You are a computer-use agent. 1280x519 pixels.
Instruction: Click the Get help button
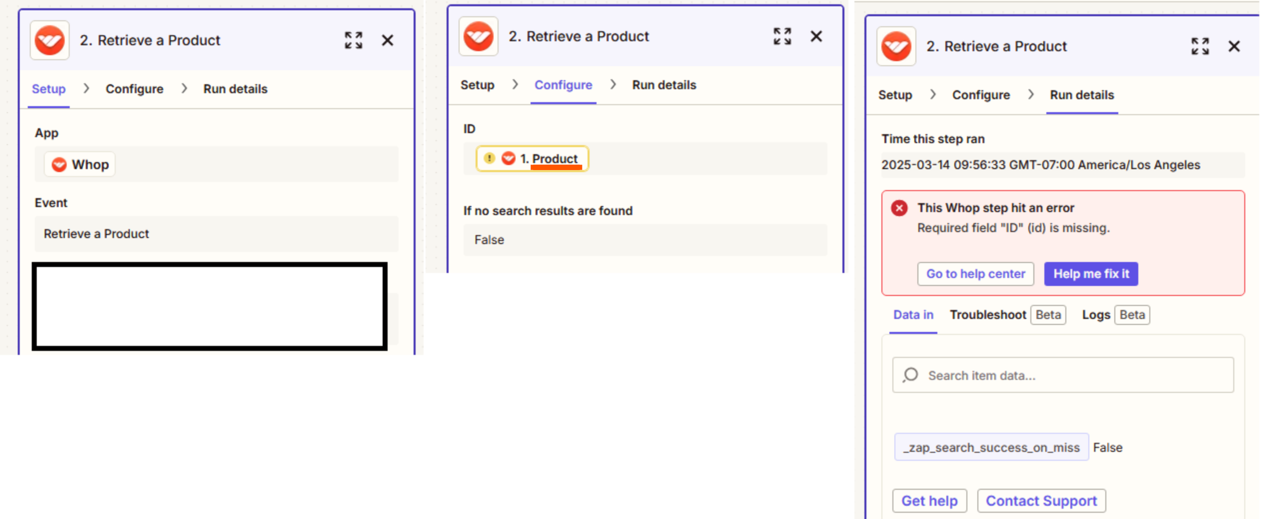[929, 501]
